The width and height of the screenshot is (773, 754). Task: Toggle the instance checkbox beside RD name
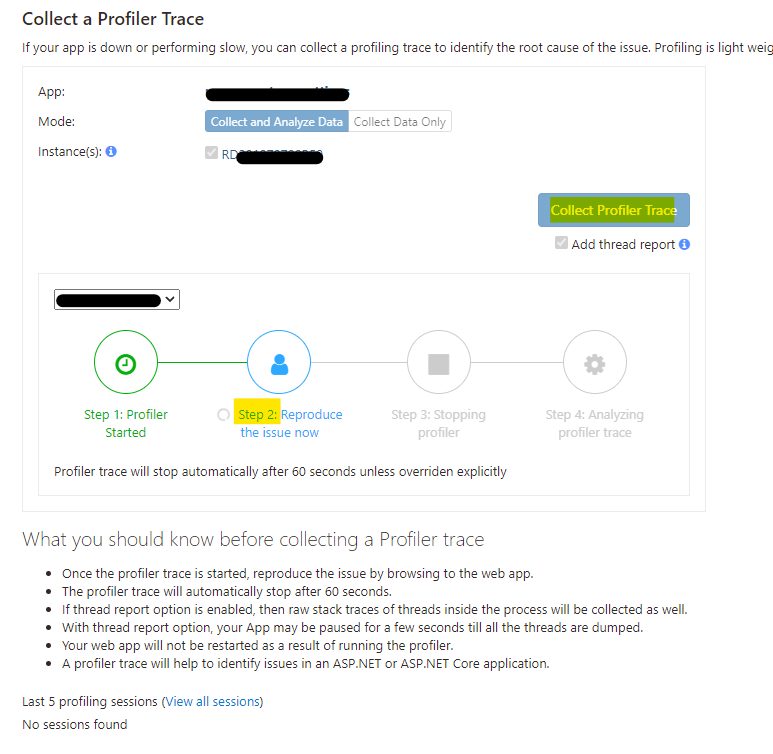pyautogui.click(x=211, y=153)
